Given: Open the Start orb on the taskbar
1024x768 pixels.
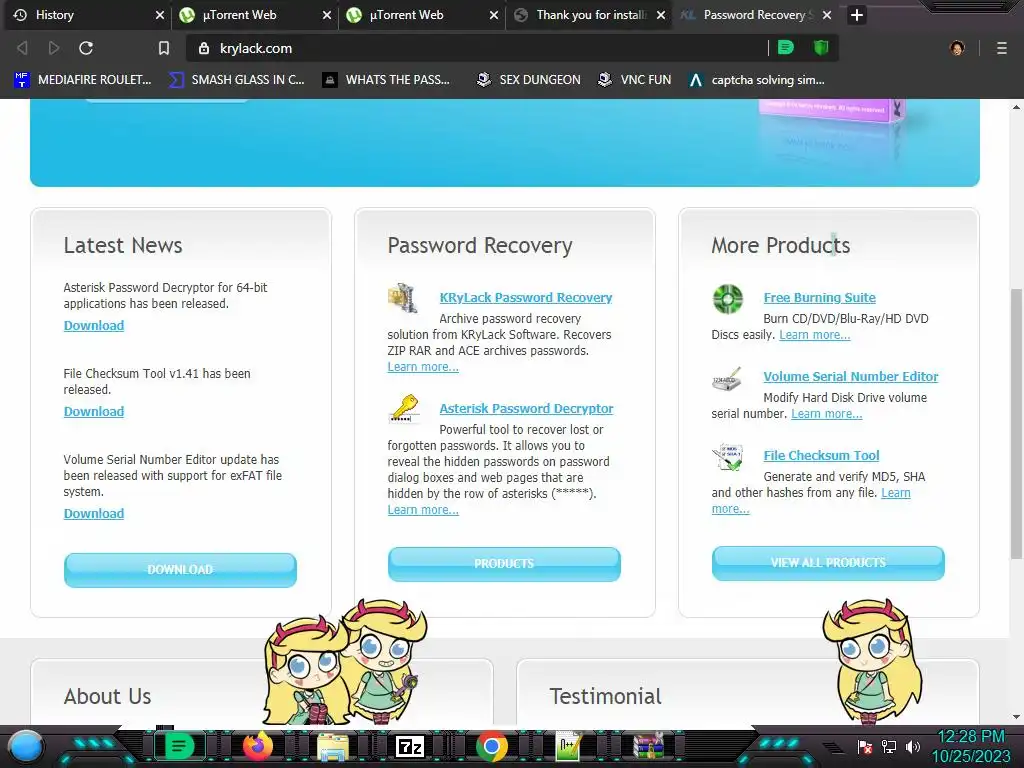Looking at the screenshot, I should point(27,746).
